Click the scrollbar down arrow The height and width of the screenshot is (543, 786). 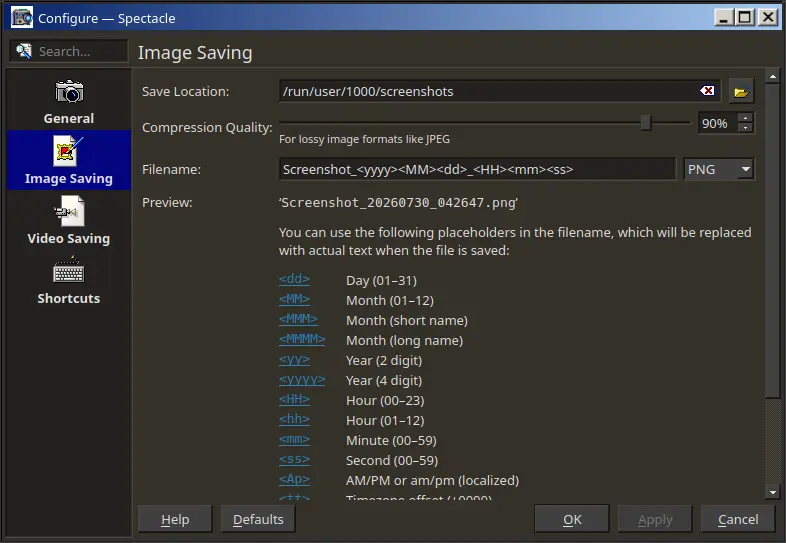click(772, 492)
